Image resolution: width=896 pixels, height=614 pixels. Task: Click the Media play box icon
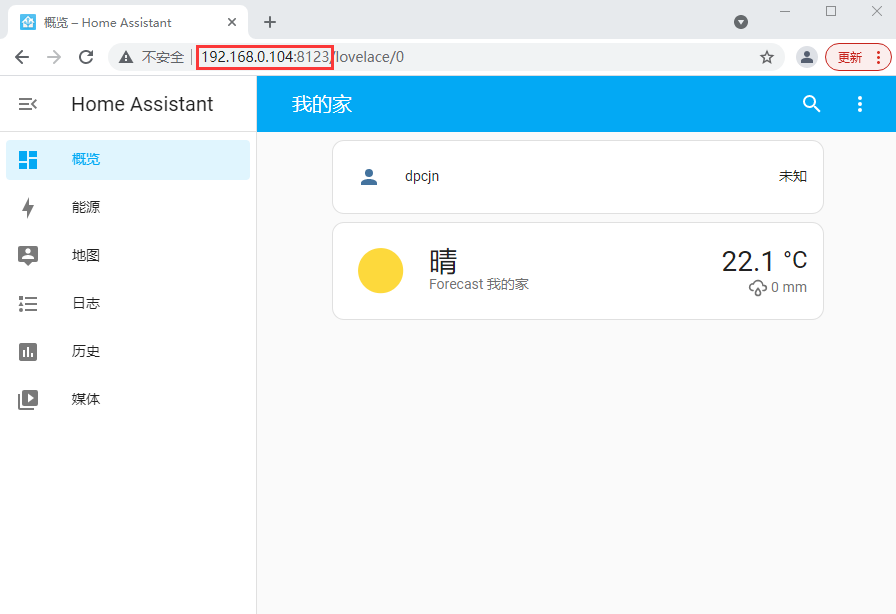28,400
